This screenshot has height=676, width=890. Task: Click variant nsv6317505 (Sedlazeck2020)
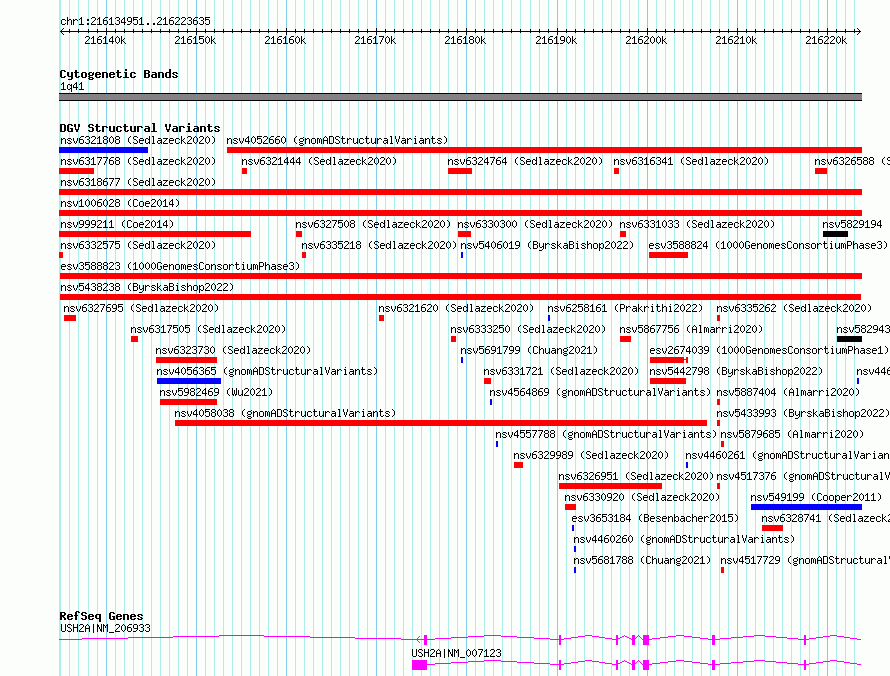(208, 329)
